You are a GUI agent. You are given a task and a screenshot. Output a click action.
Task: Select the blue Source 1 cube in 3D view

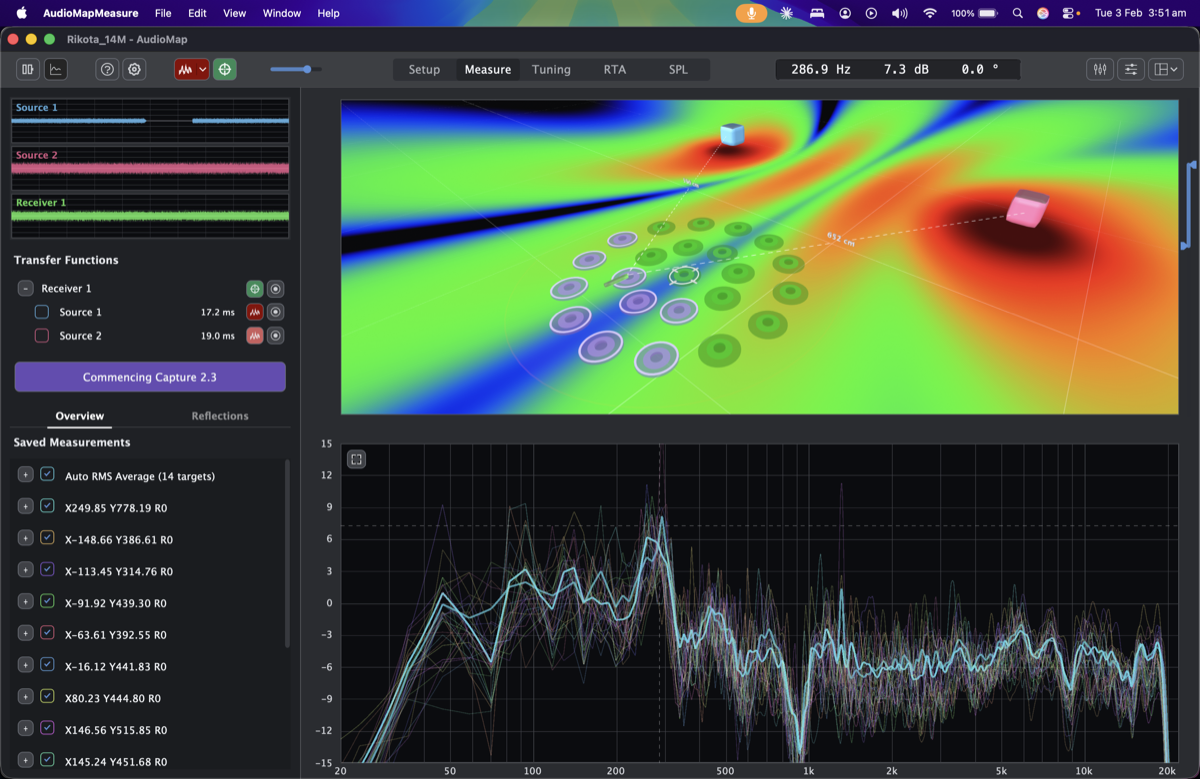coord(732,135)
